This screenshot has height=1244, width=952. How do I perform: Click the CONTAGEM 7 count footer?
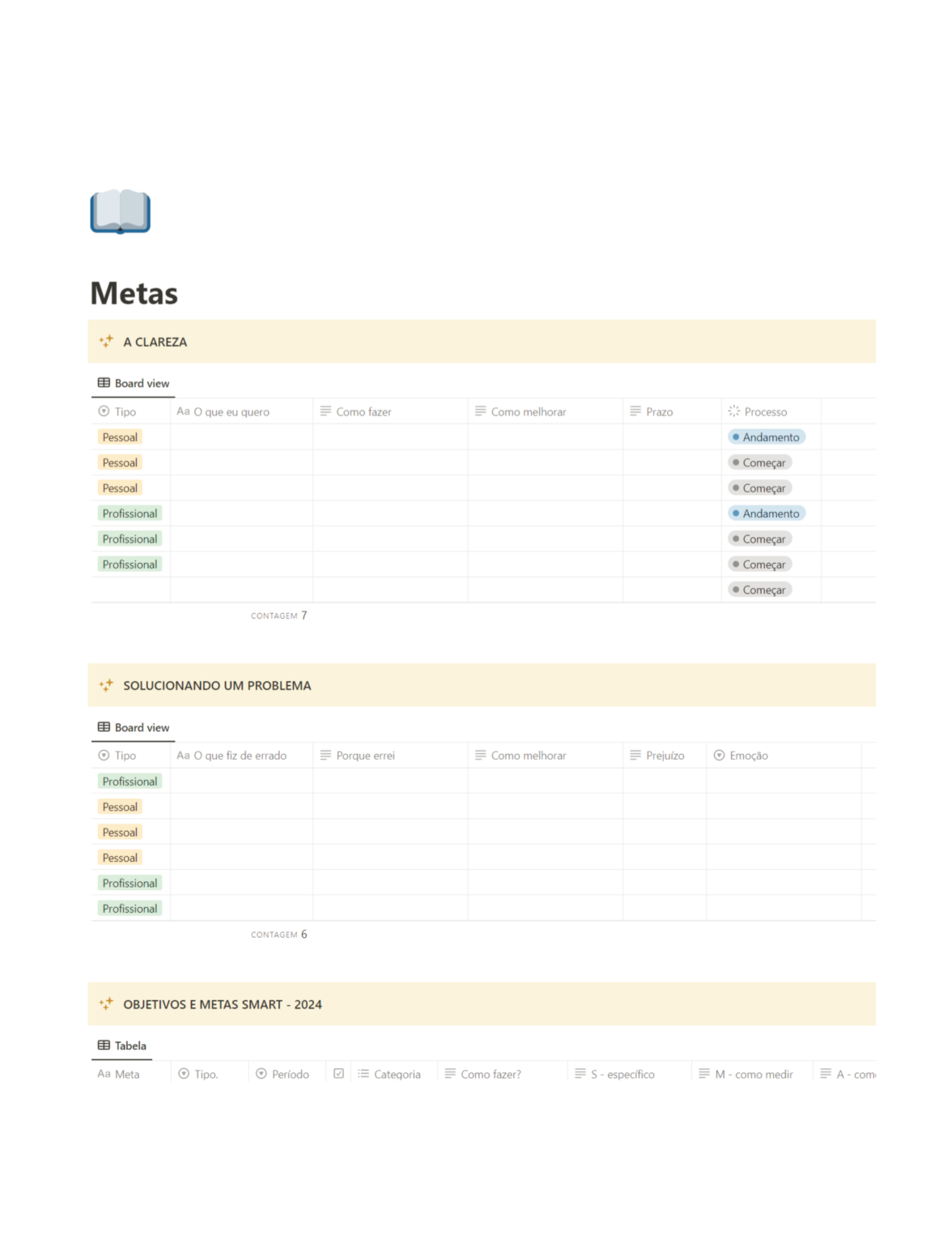click(x=278, y=616)
